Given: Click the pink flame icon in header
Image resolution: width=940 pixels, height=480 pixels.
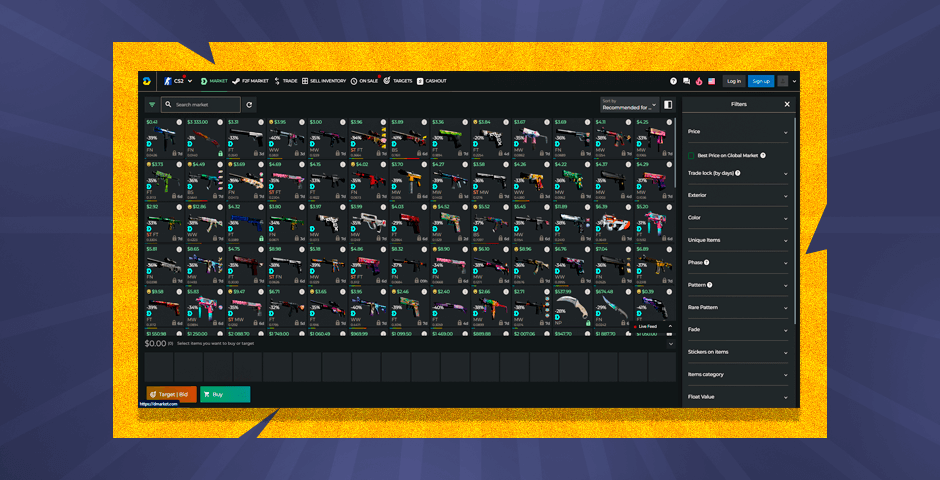Looking at the screenshot, I should (699, 81).
